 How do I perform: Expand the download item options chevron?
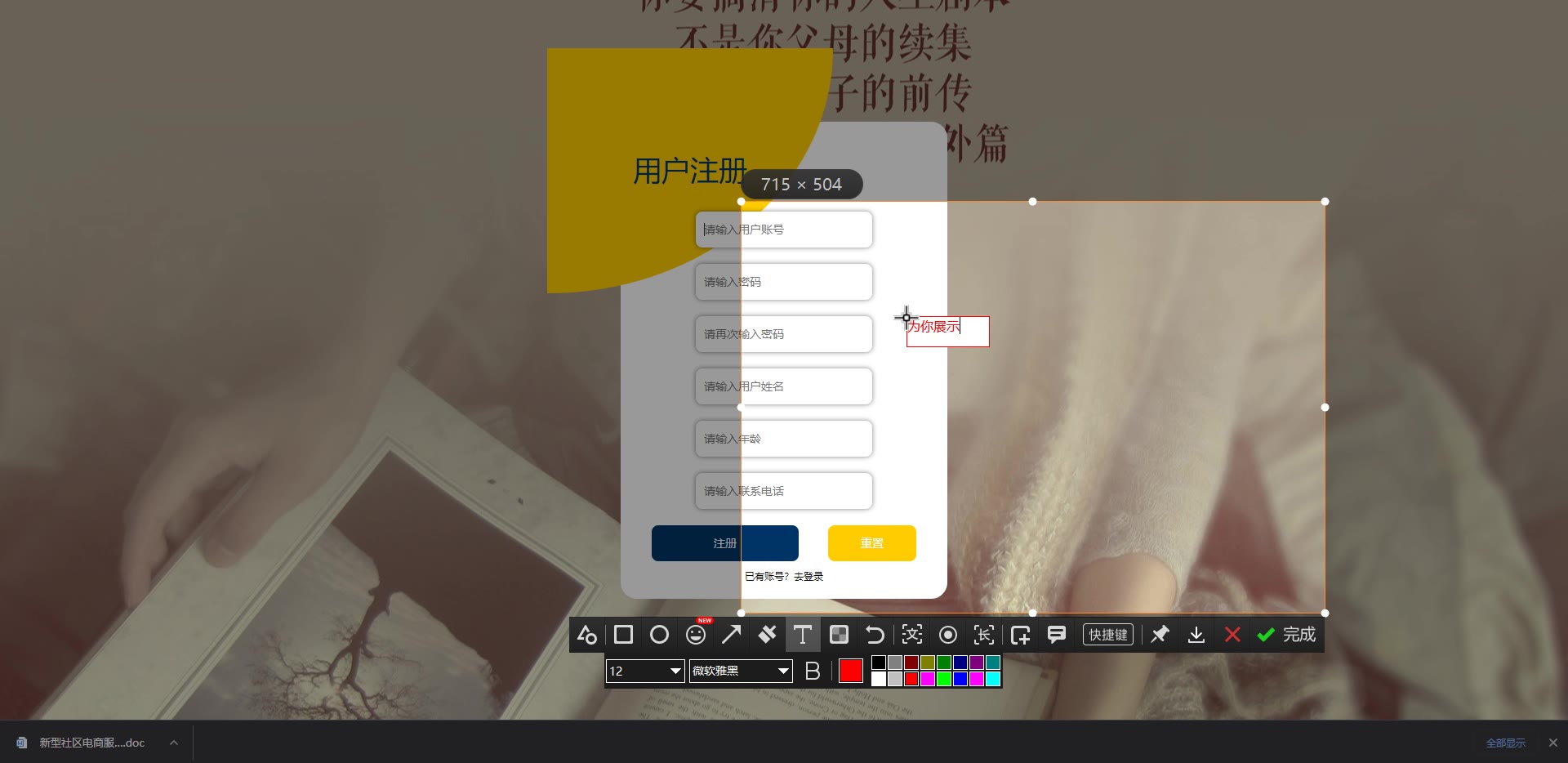(173, 743)
